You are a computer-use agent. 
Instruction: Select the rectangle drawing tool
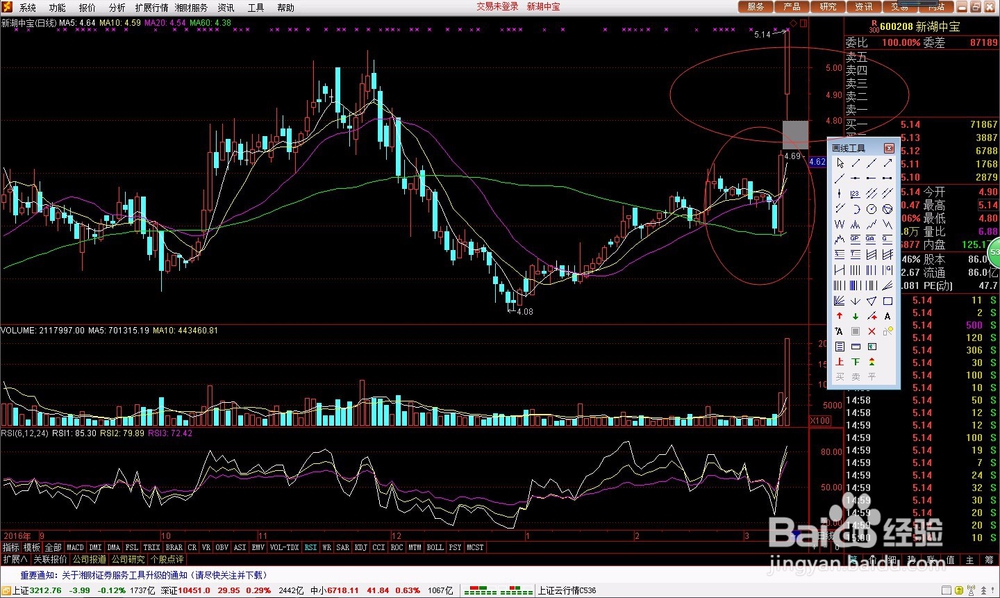tap(887, 300)
